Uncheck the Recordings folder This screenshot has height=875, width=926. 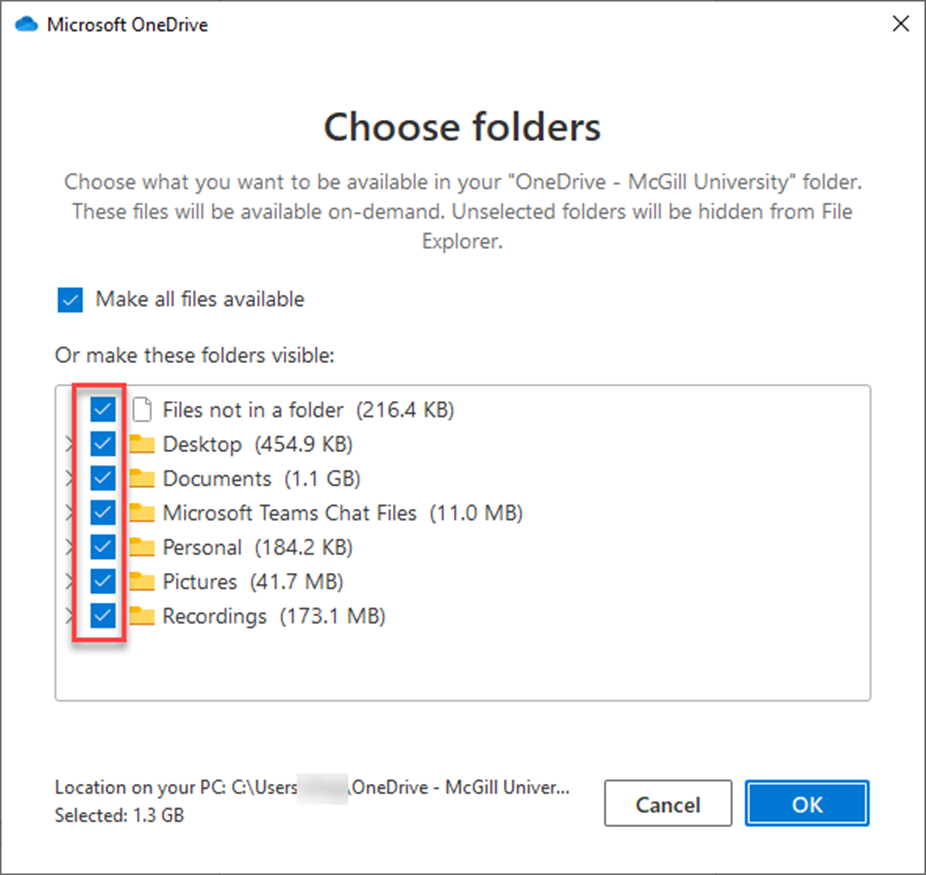[x=103, y=615]
